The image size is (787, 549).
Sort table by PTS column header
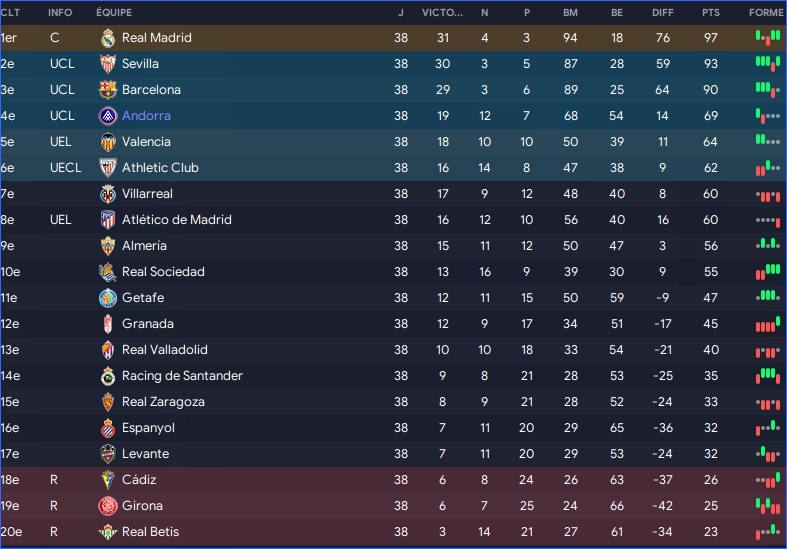pos(711,13)
